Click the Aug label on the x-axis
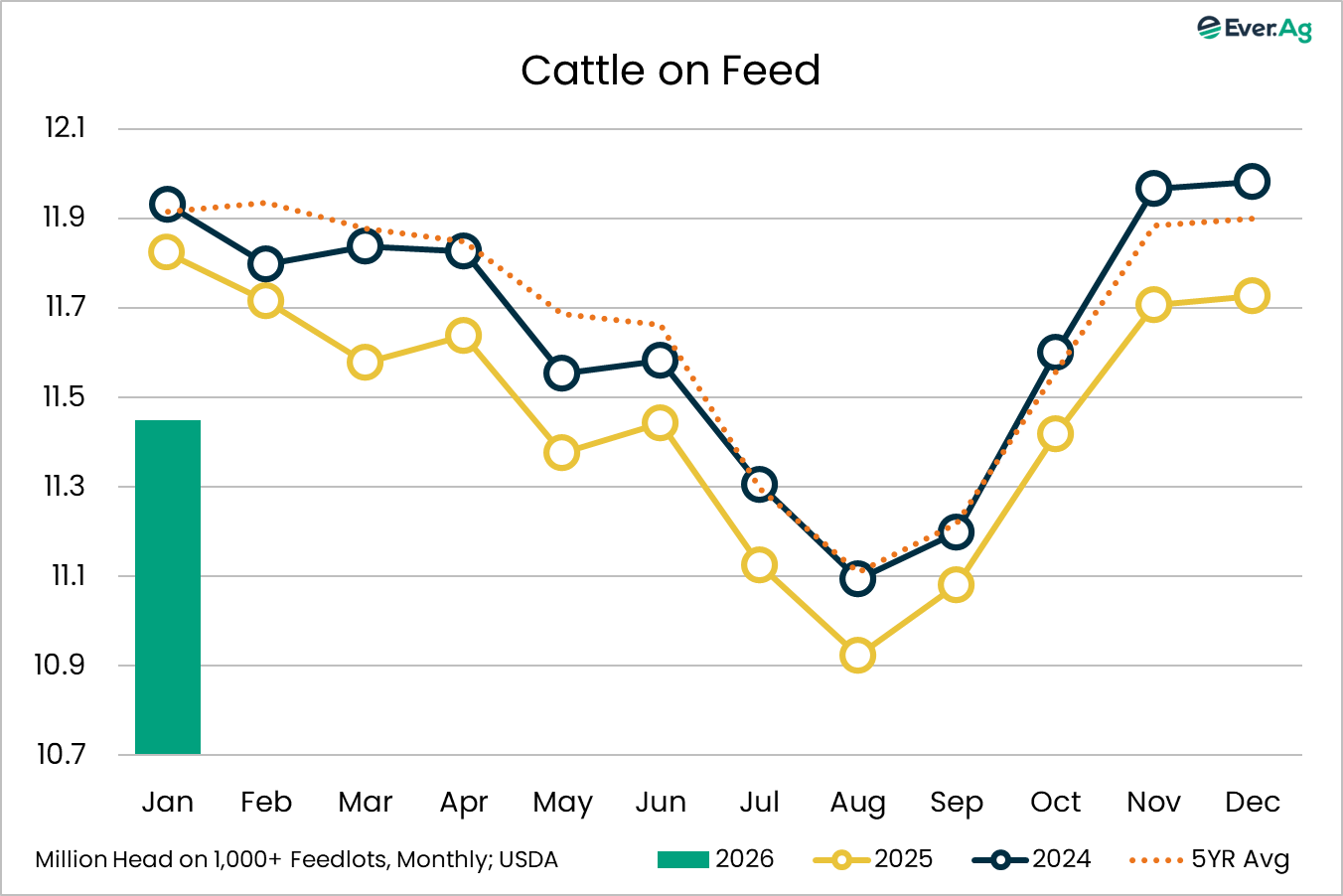Viewport: 1343px width, 896px height. [857, 803]
